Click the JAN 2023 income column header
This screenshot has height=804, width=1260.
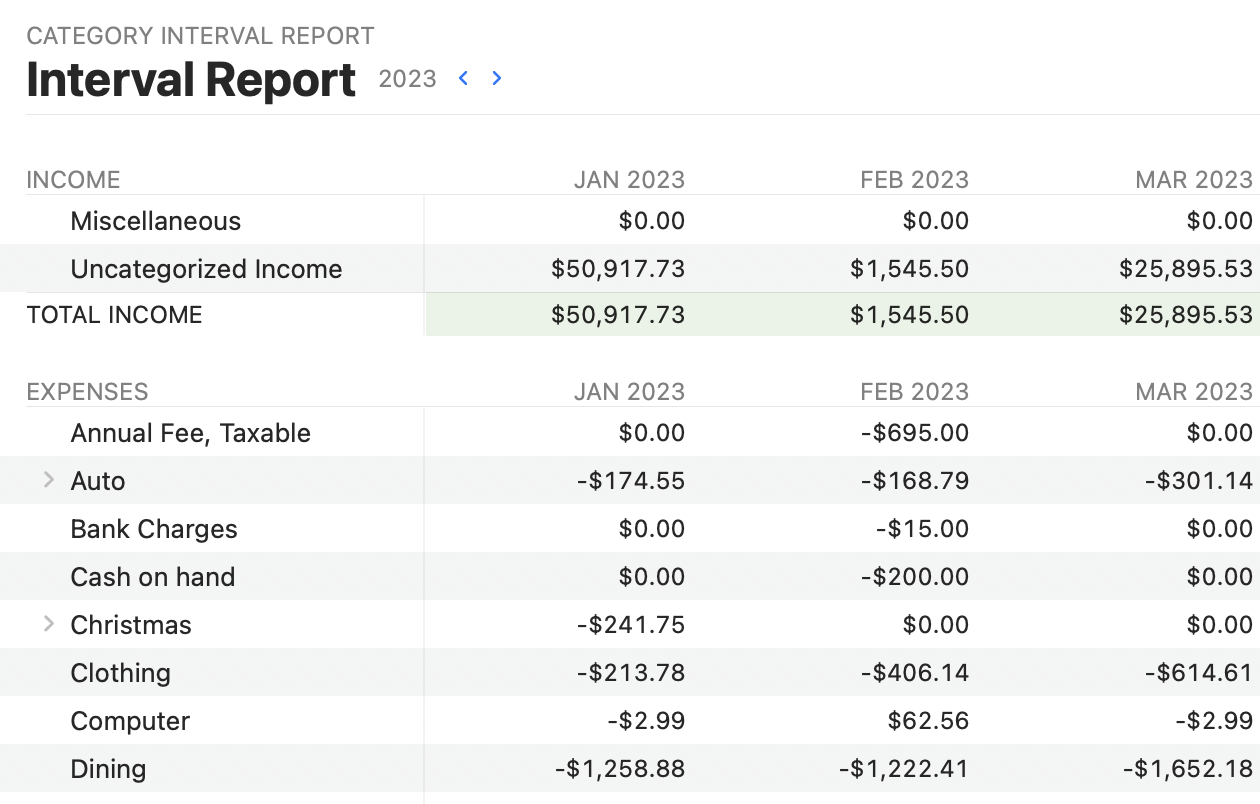pyautogui.click(x=628, y=180)
